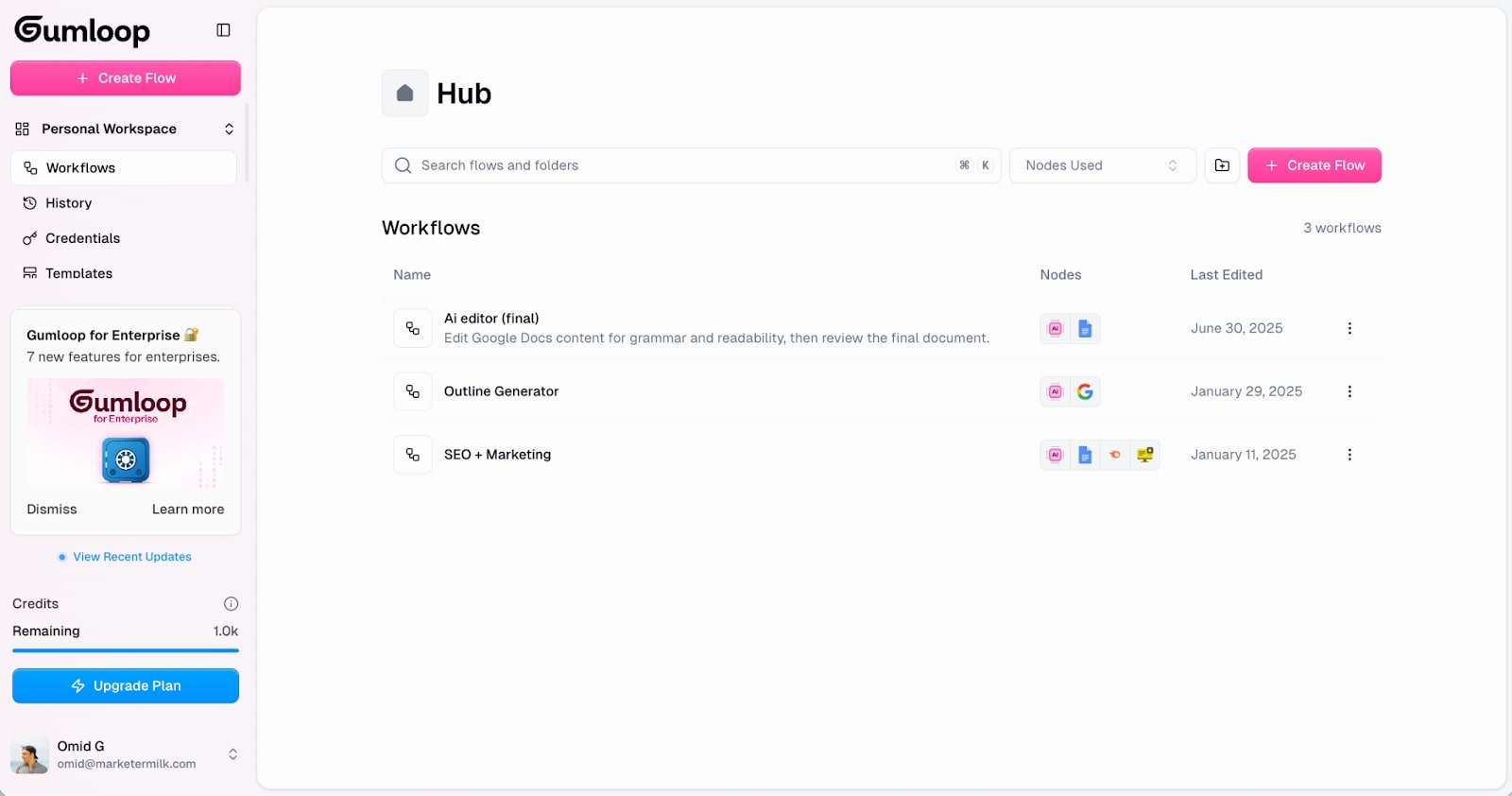Click the January 11, 2025 date

click(x=1243, y=455)
